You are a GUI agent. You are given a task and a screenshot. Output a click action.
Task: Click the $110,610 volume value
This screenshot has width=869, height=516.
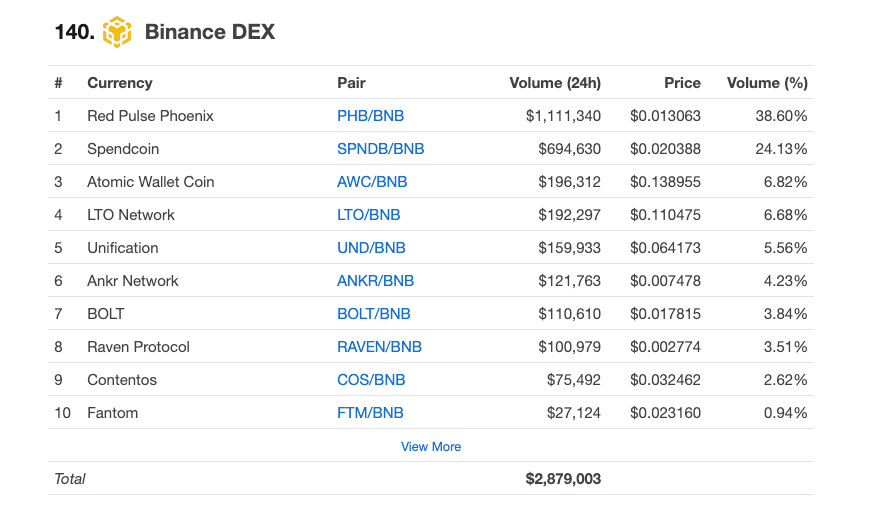tap(569, 314)
